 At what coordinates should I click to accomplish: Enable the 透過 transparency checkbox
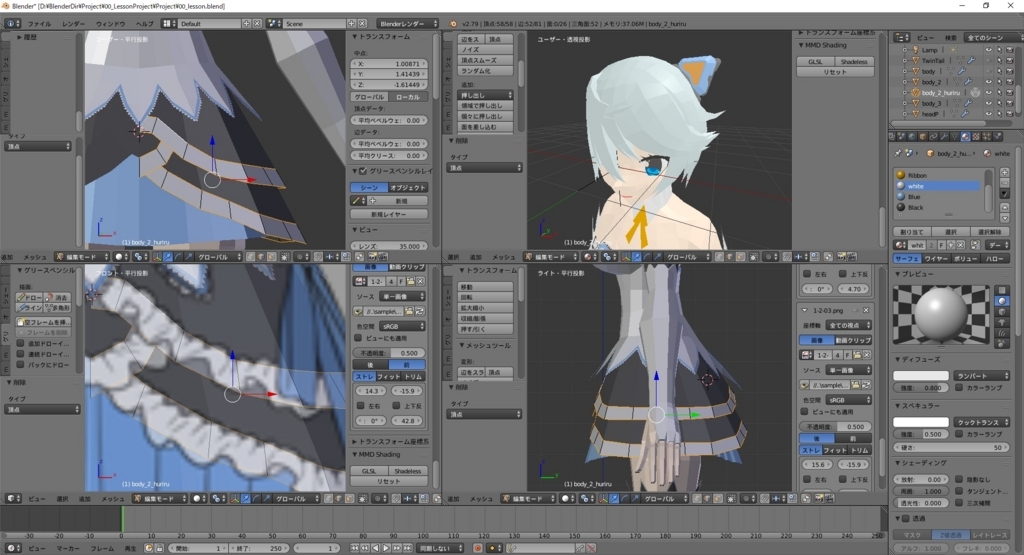(906, 518)
